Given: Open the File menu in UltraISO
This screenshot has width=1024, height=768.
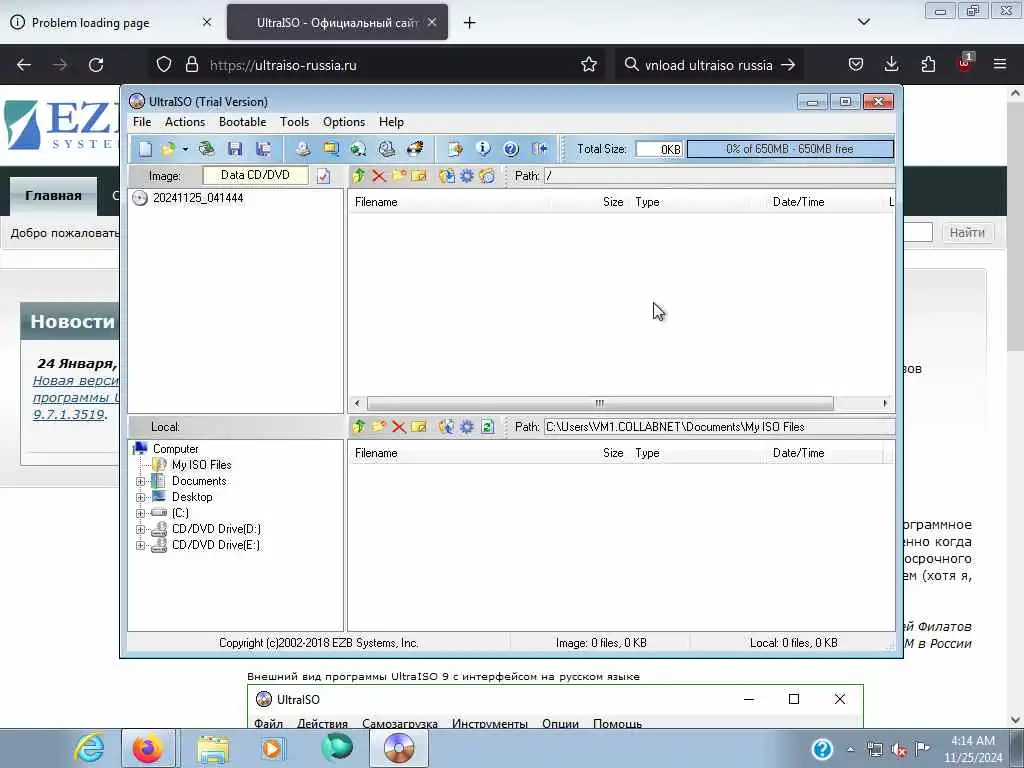Looking at the screenshot, I should pos(142,122).
